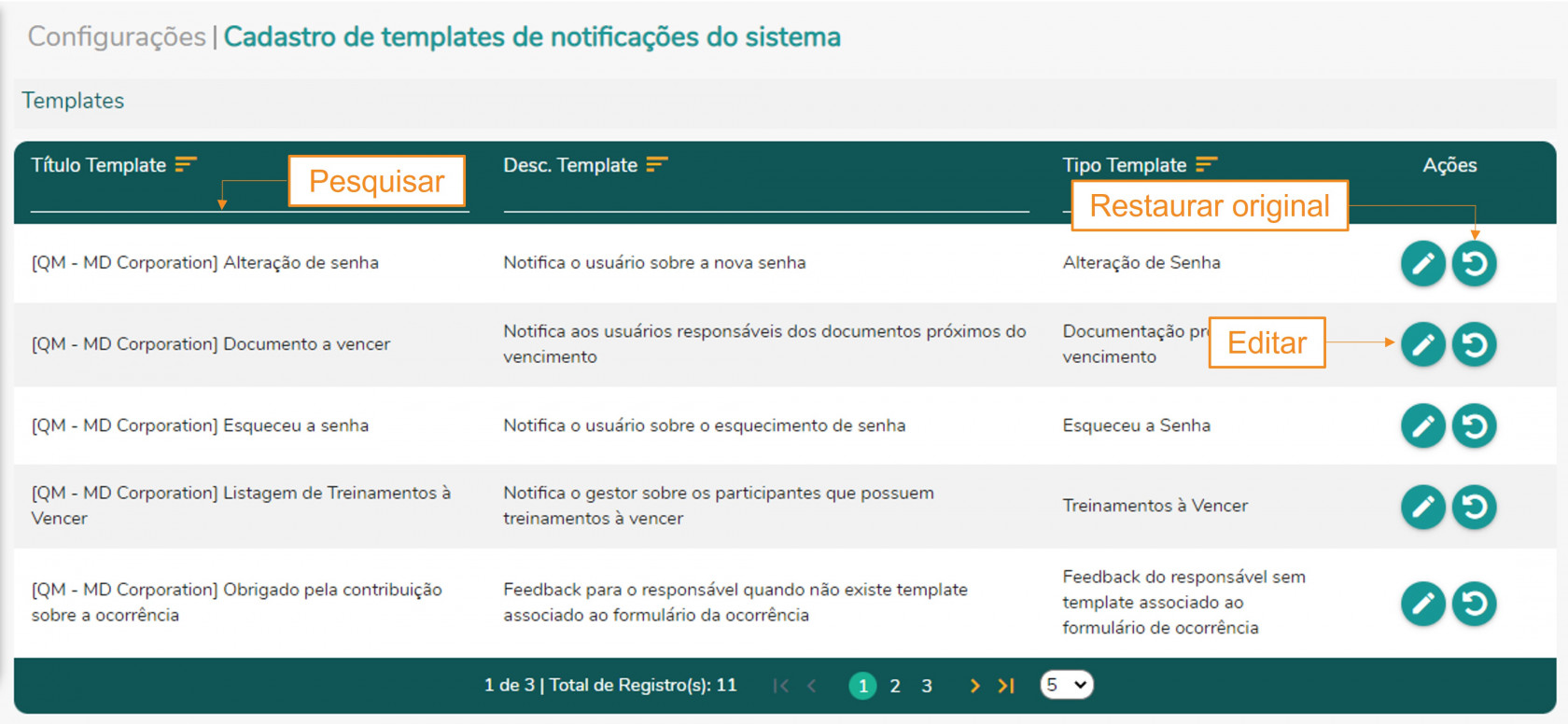Restore original for Documento a vencer template
Image resolution: width=1568 pixels, height=724 pixels.
(1475, 344)
